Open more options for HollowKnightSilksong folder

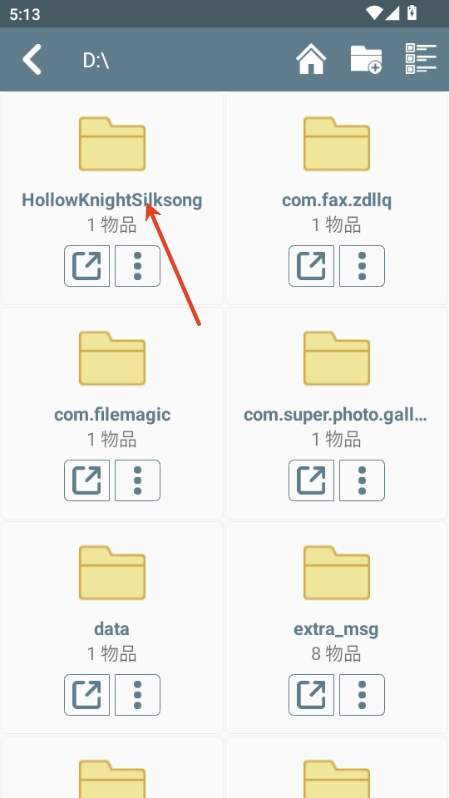(137, 266)
